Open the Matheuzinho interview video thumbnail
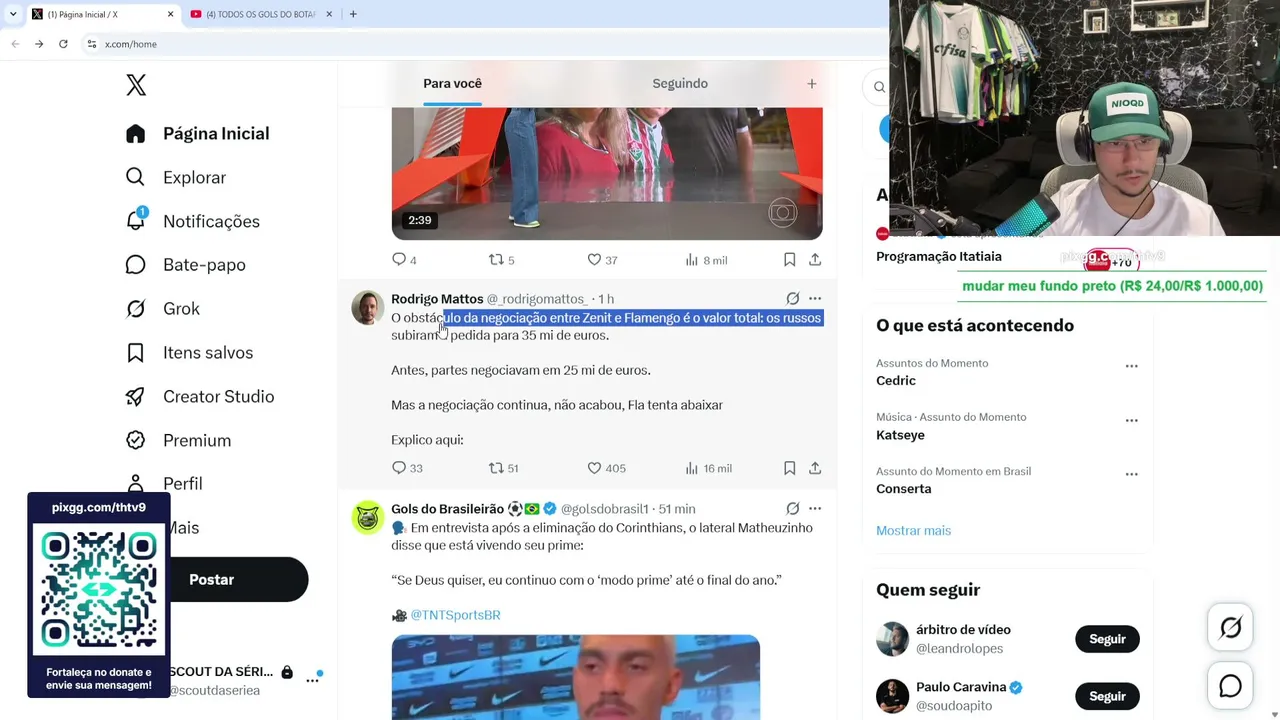 (x=576, y=677)
